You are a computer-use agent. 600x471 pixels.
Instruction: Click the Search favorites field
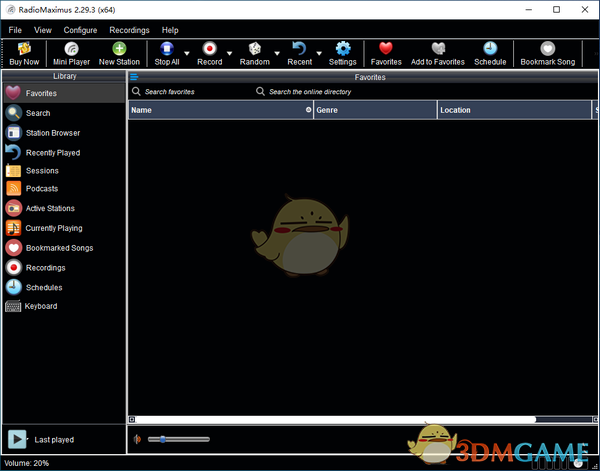tap(190, 92)
